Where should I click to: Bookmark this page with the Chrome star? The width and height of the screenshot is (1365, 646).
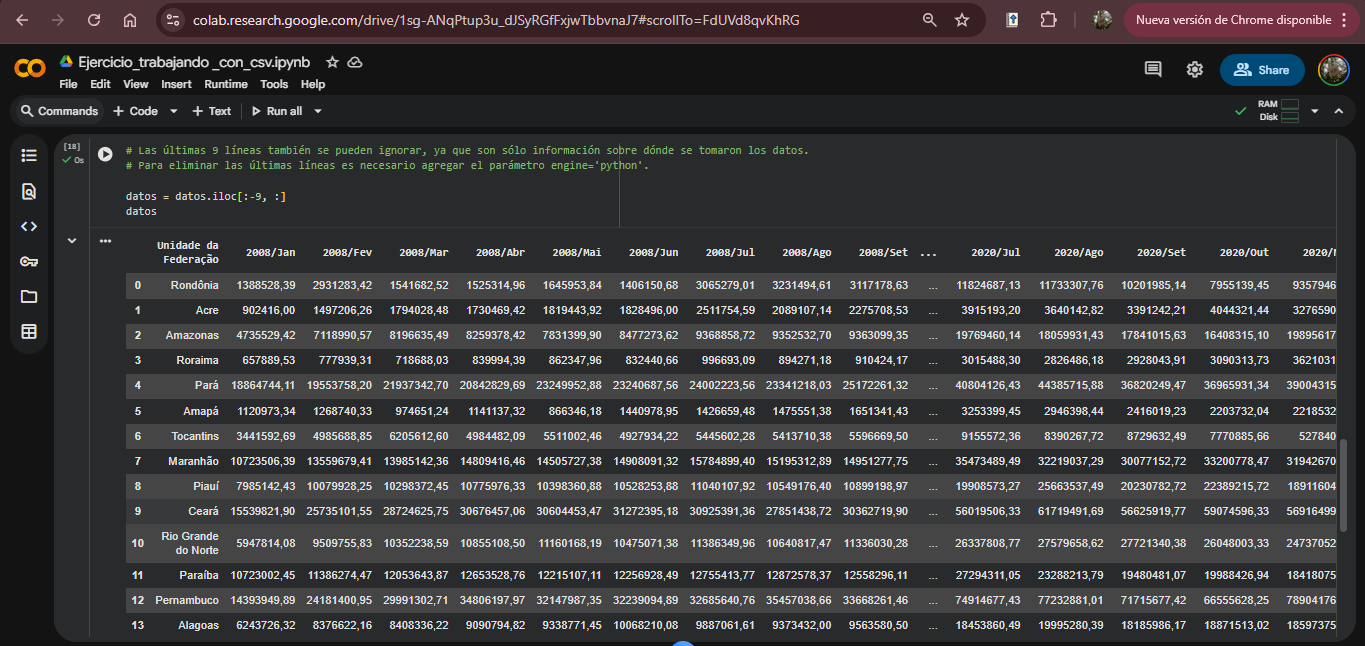click(962, 20)
